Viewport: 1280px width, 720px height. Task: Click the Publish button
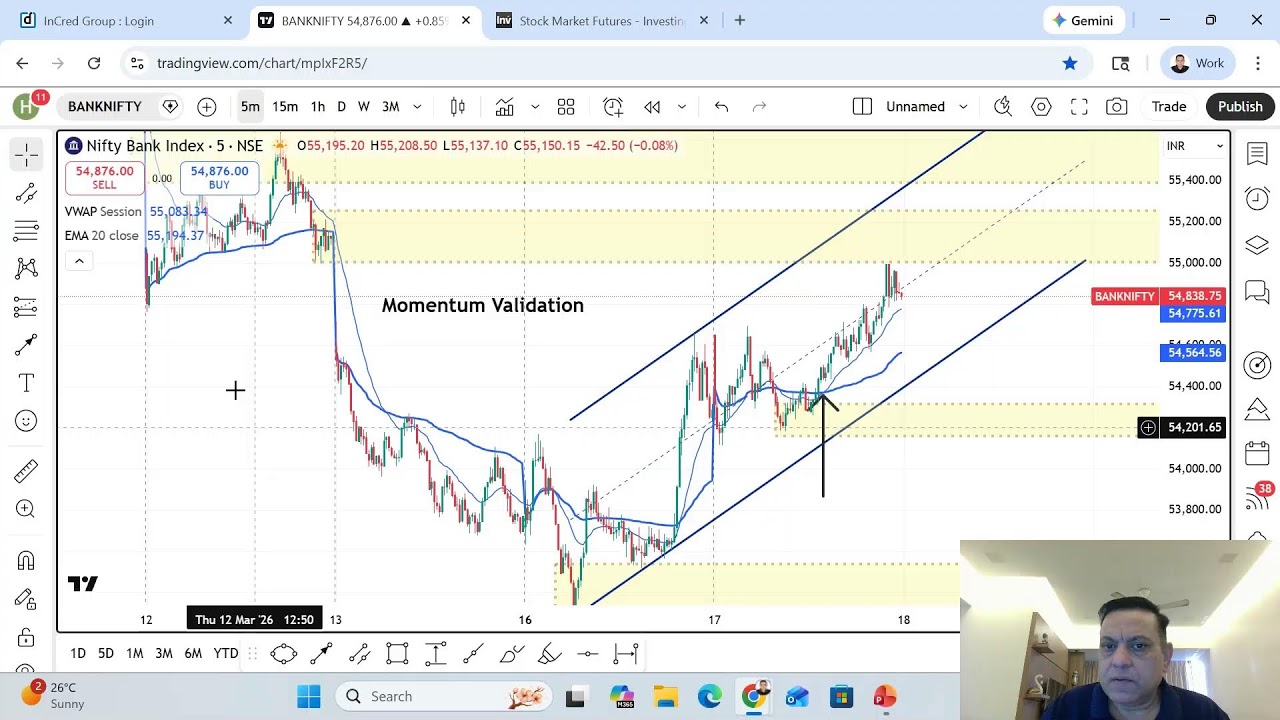(1240, 107)
